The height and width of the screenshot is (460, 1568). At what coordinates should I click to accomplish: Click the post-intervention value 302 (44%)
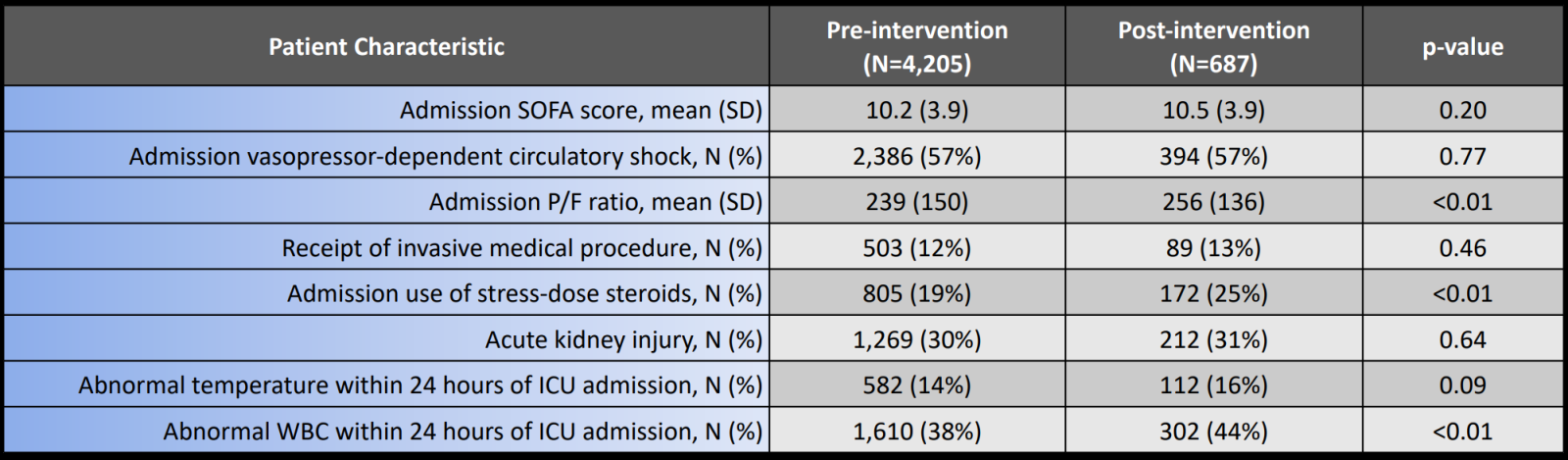tap(1213, 432)
